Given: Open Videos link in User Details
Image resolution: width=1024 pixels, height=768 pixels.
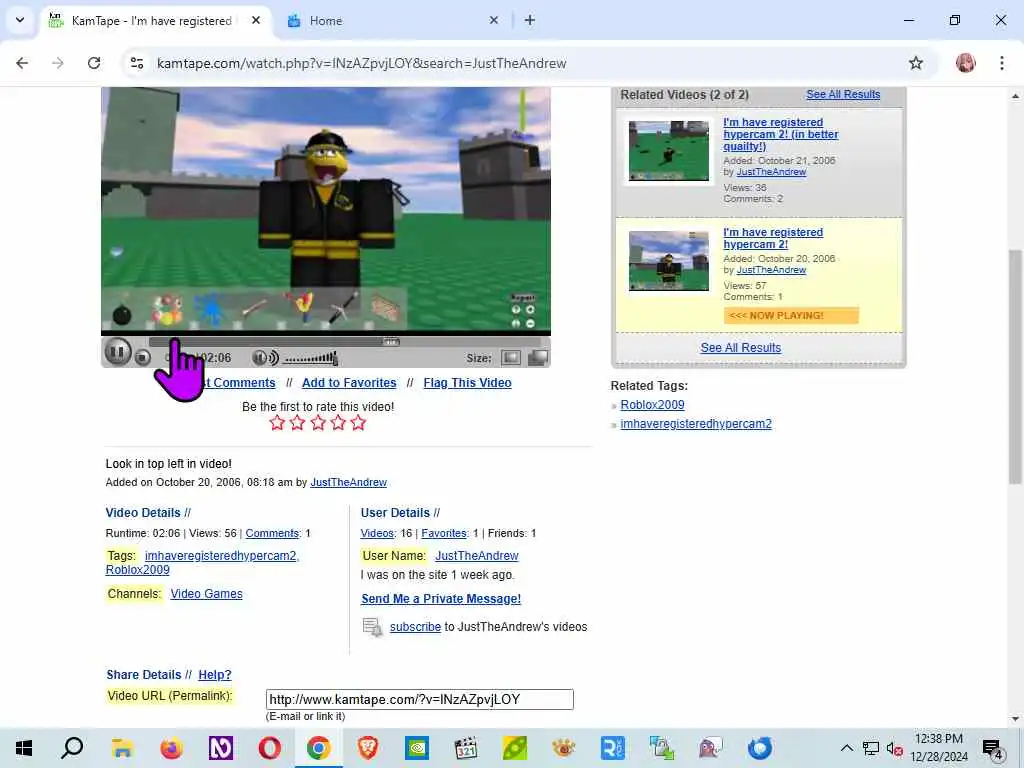Looking at the screenshot, I should [x=377, y=533].
